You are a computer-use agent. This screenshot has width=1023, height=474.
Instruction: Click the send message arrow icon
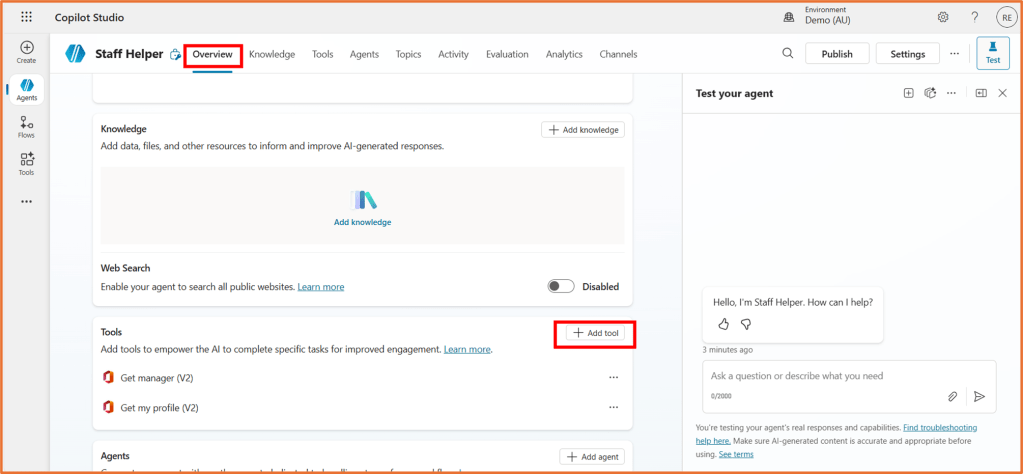(x=979, y=396)
